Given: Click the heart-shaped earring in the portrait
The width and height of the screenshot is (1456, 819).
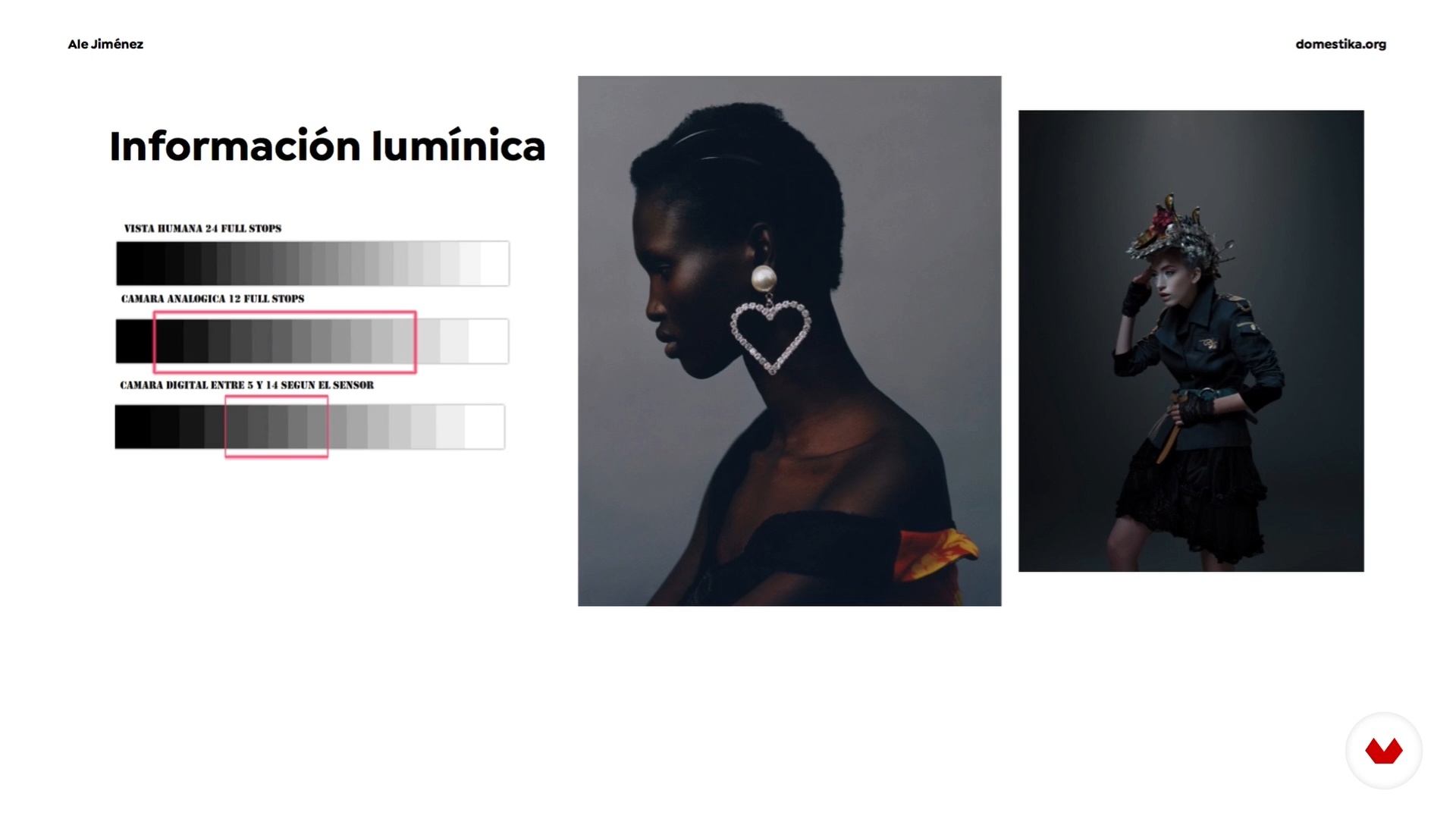Looking at the screenshot, I should tap(770, 337).
